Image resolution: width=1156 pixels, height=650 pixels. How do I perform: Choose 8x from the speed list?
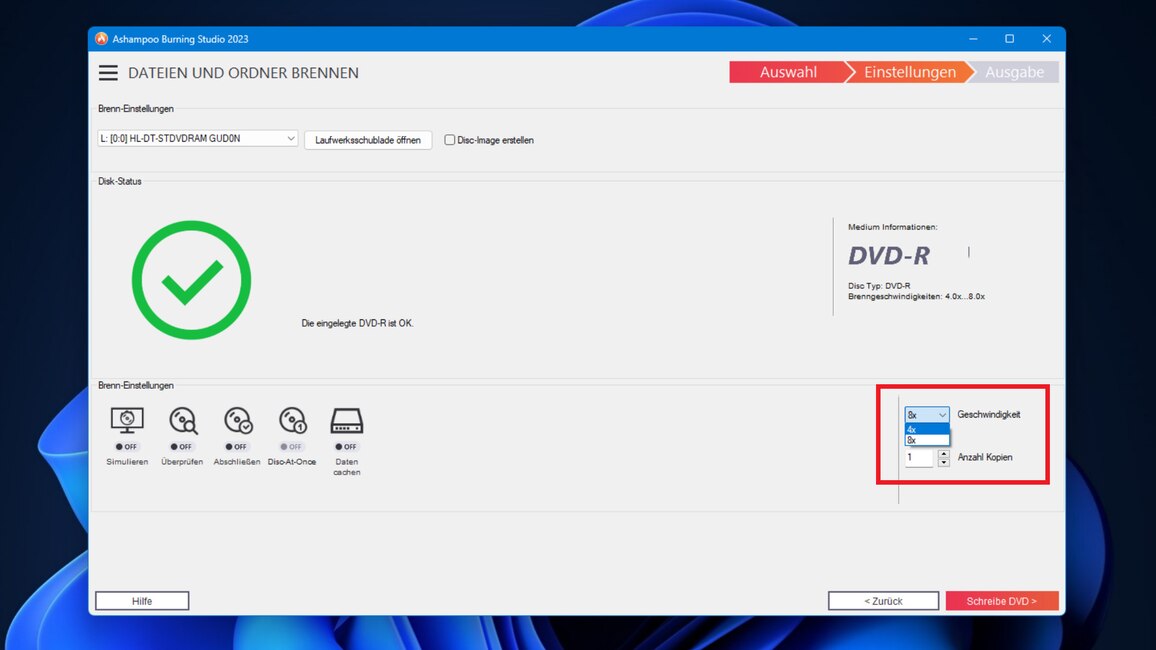(926, 440)
